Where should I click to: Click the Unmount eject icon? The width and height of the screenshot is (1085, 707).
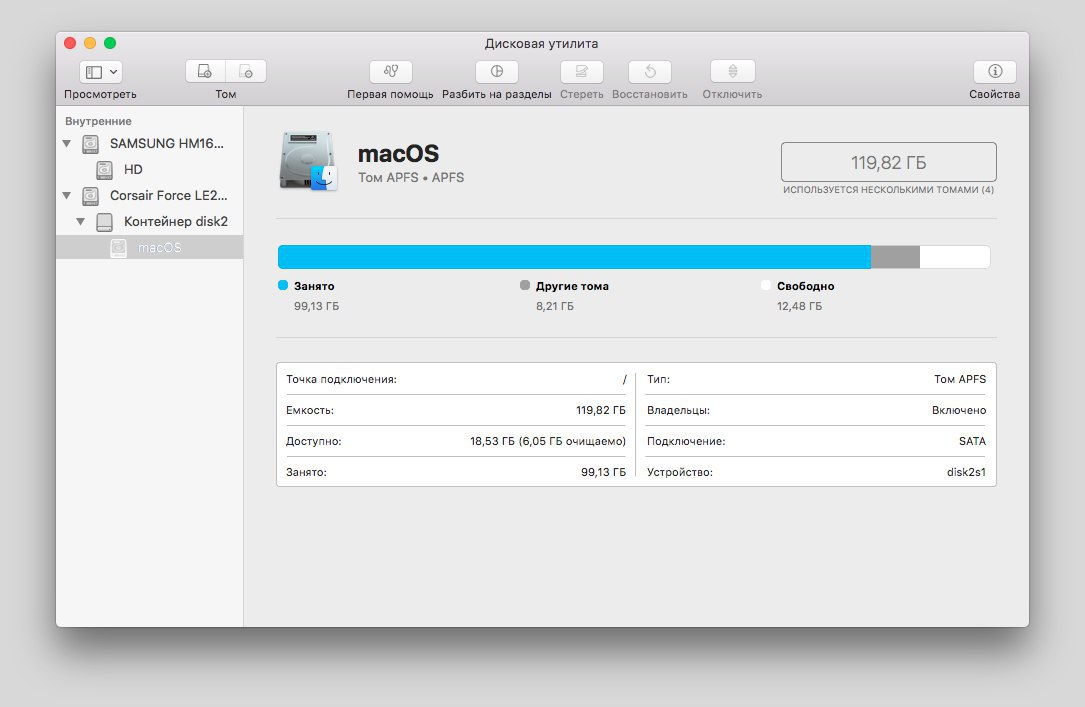point(733,71)
